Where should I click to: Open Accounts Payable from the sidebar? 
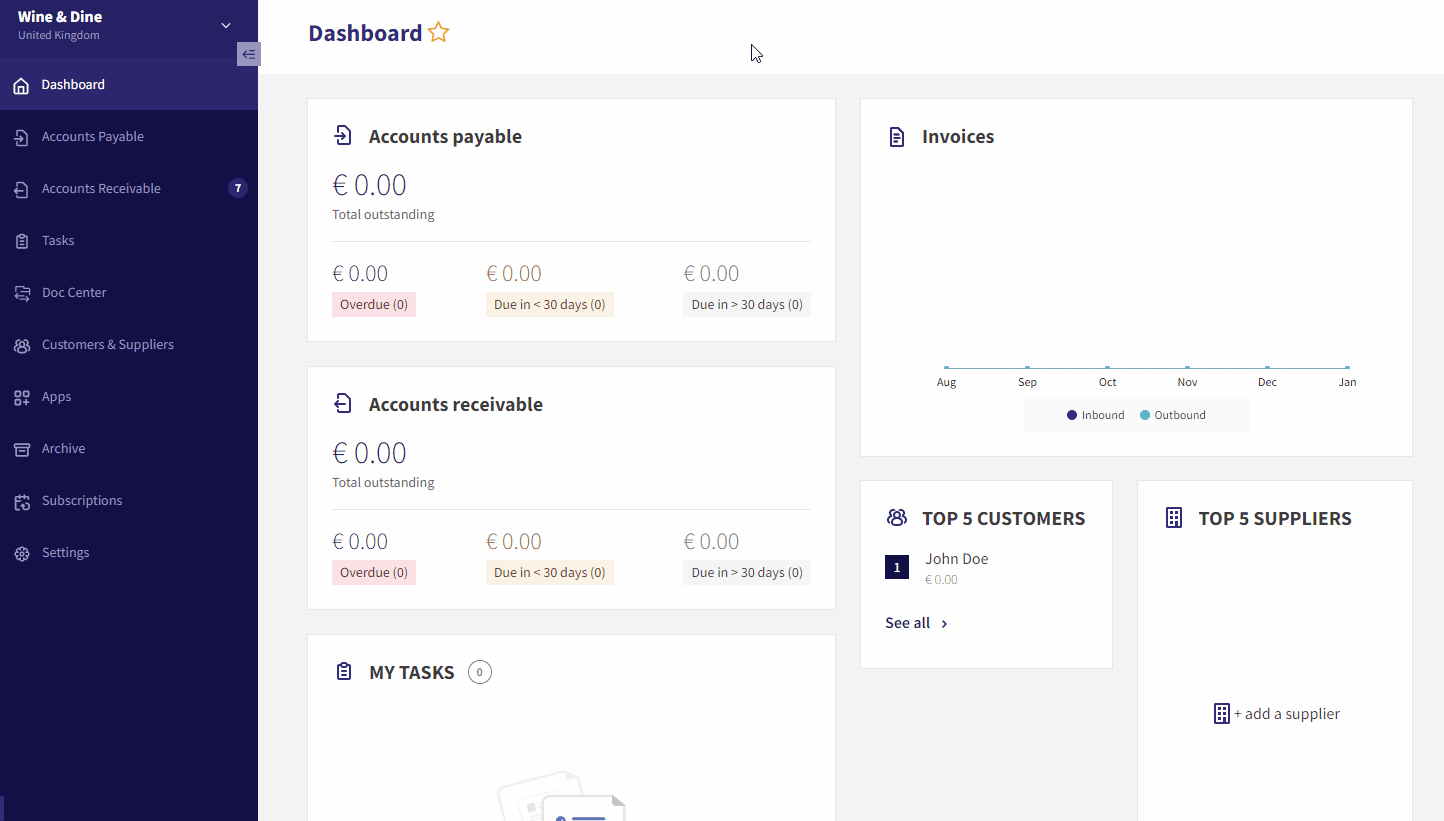point(129,137)
